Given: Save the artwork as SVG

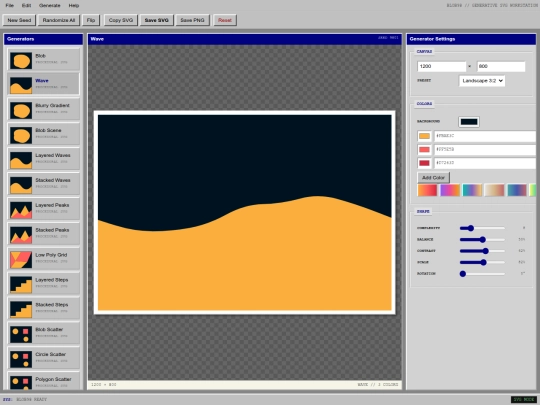Looking at the screenshot, I should 157,20.
